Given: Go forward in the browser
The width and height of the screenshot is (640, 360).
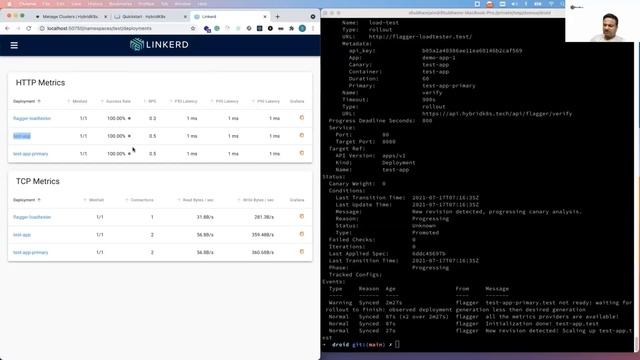Looking at the screenshot, I should coord(18,29).
